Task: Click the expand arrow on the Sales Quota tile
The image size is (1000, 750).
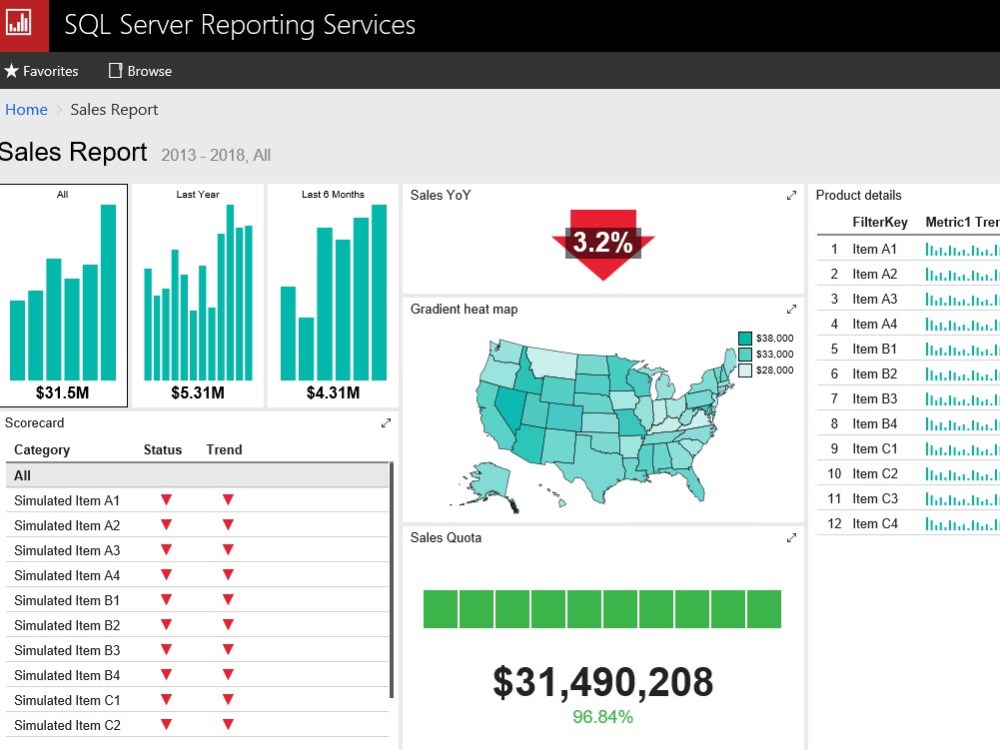Action: (x=790, y=537)
